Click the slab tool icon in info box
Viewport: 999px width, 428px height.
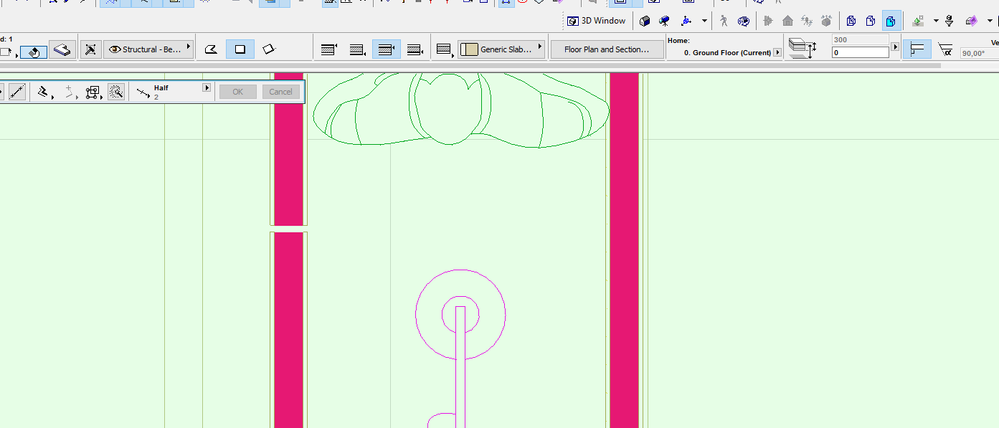(63, 49)
